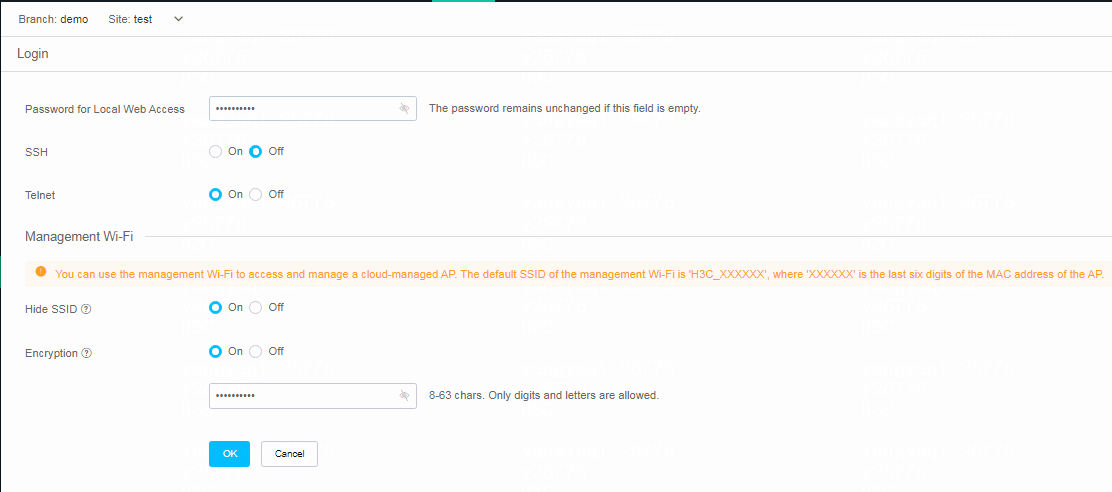Screen dimensions: 1112x492
Task: Turn SSH On
Action: tap(216, 151)
